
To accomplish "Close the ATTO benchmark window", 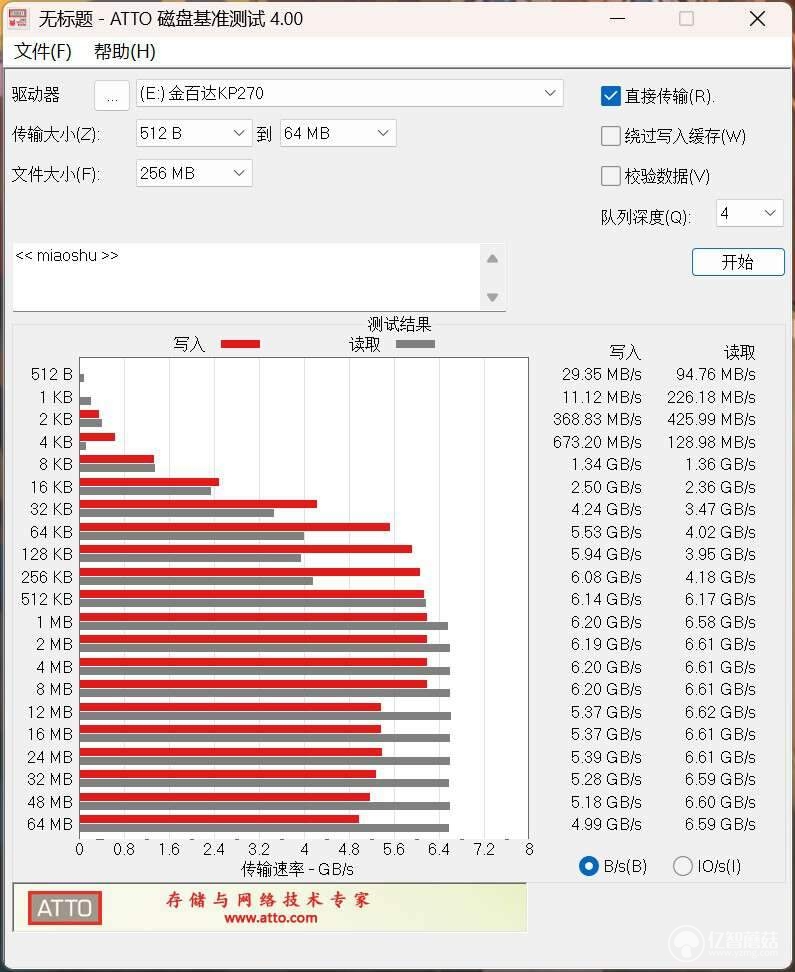I will [757, 19].
